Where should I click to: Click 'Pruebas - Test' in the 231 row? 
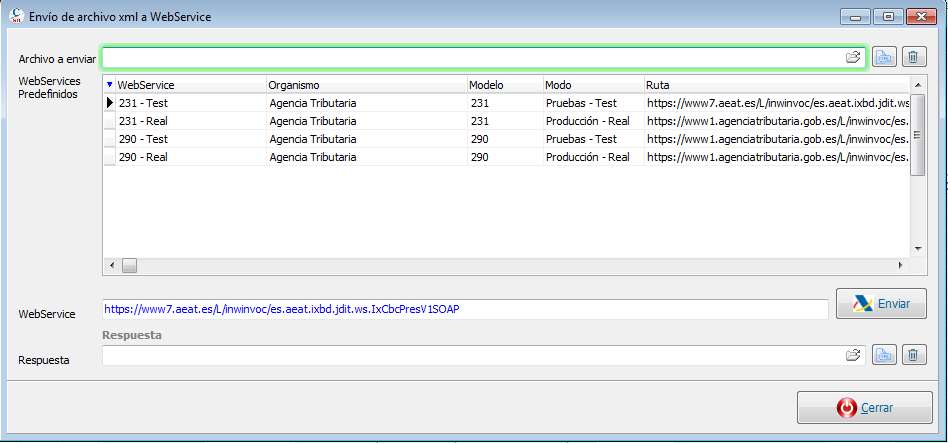pos(581,103)
